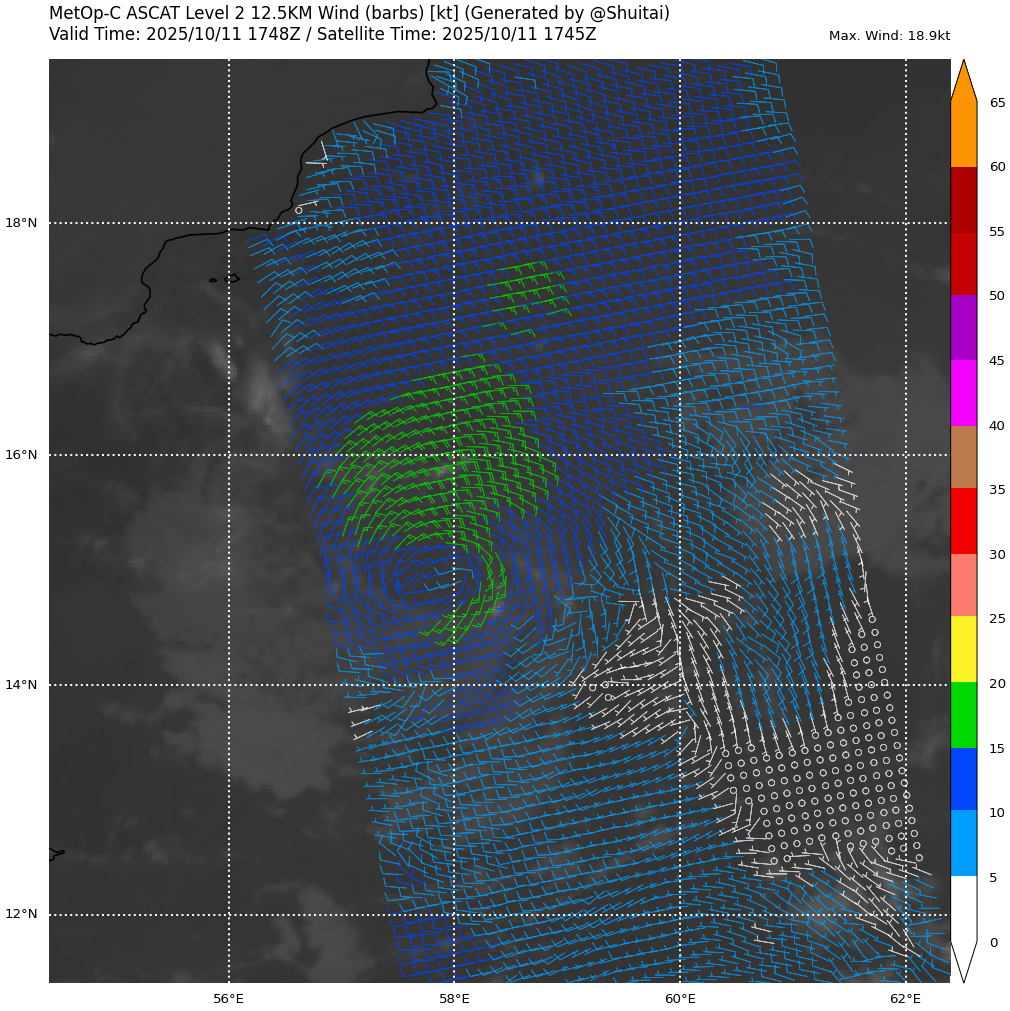This screenshot has width=1010, height=1011.
Task: Click the orange 60-65 kt colorbar segment
Action: pos(963,134)
